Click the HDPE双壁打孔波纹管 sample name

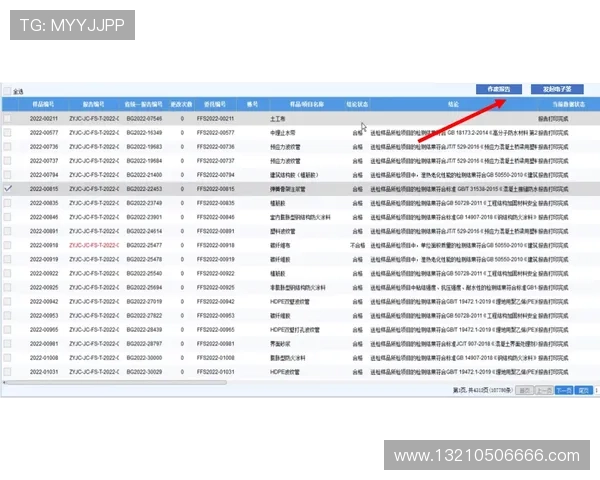point(295,330)
